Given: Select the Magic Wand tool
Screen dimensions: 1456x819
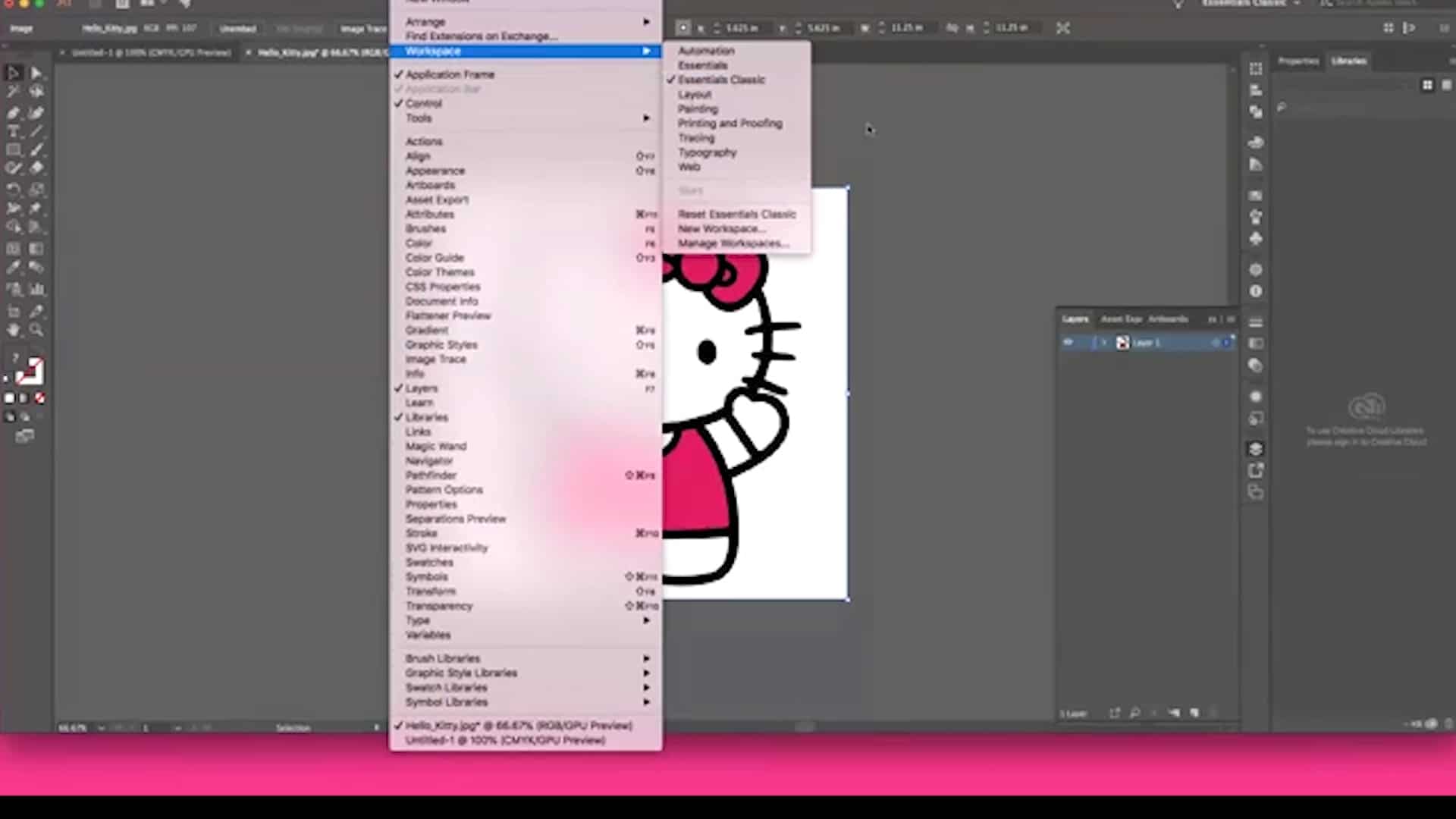Looking at the screenshot, I should coord(14,92).
